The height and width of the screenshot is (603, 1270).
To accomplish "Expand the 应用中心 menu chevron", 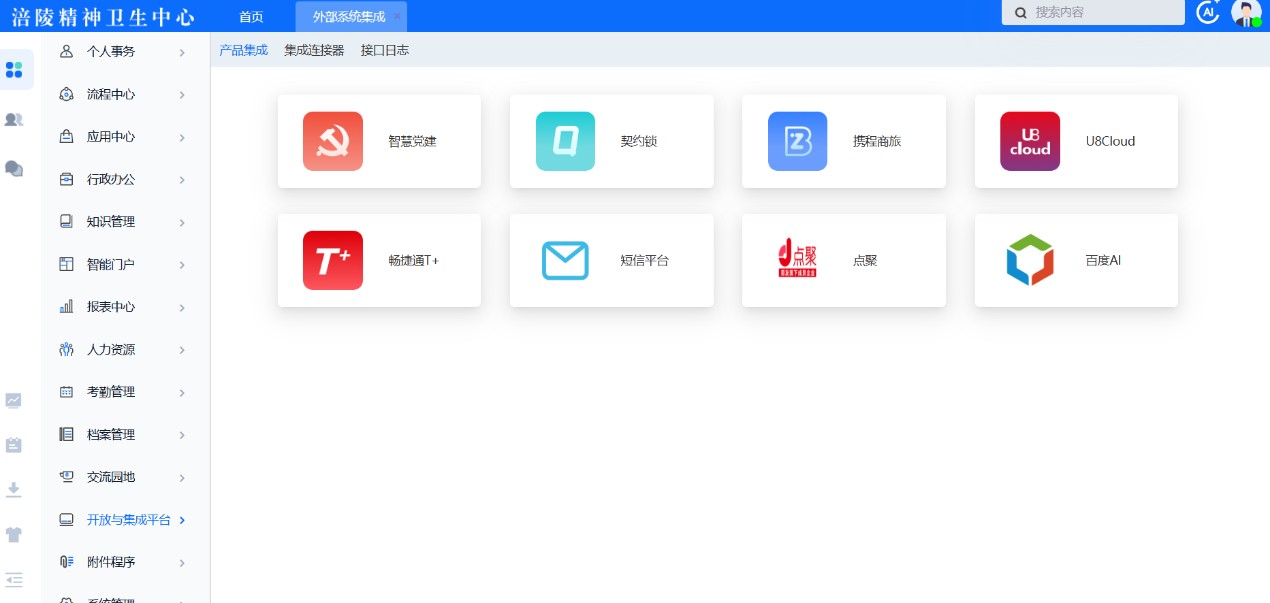I will (182, 137).
